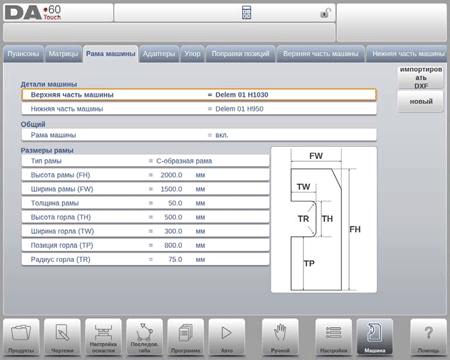Select Верхняя часть машины Delem 01 H1030 row
This screenshot has width=450, height=360.
199,95
